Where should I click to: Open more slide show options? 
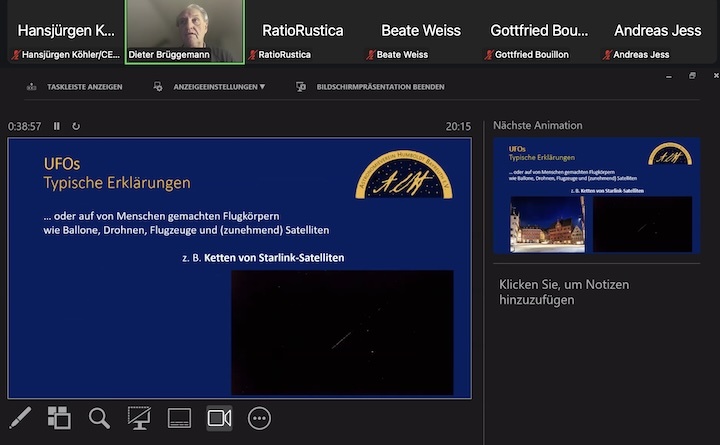click(259, 418)
